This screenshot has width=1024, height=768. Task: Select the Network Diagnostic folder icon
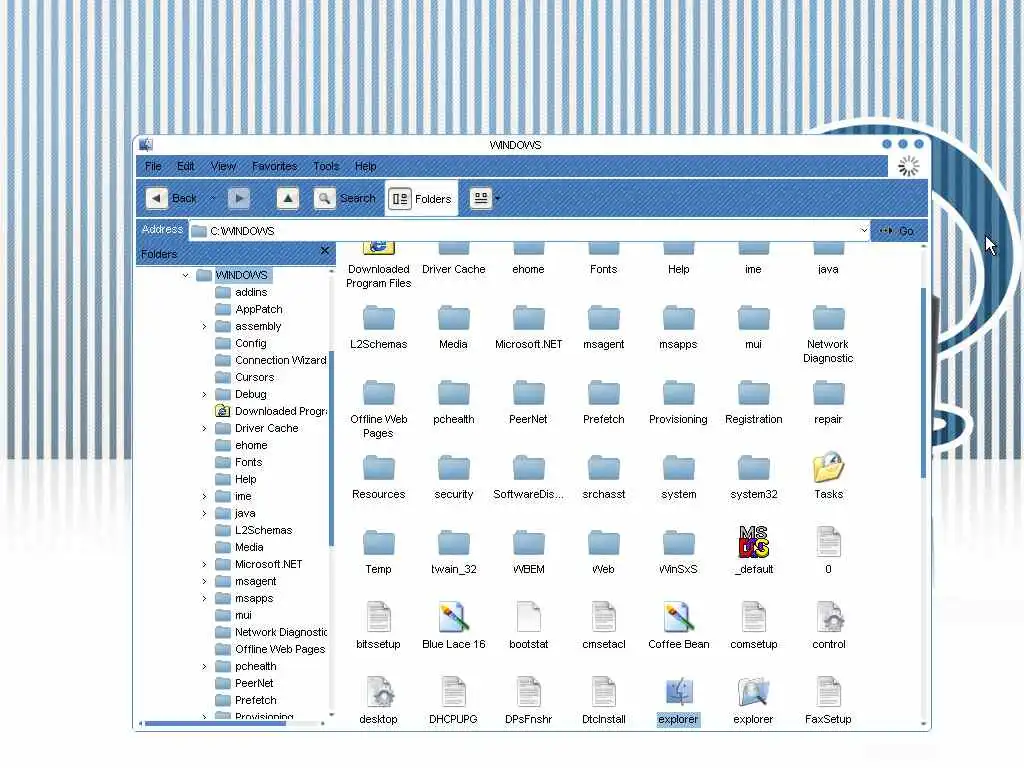pos(828,333)
